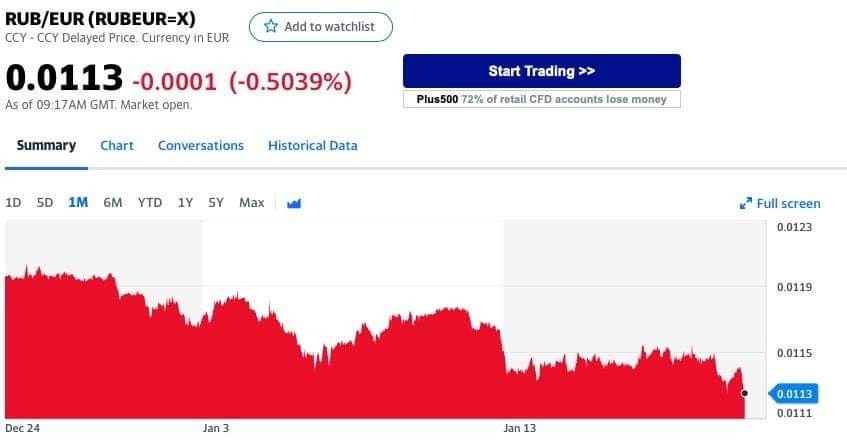This screenshot has height=446, width=847.
Task: Open the Summary tab
Action: 46,146
